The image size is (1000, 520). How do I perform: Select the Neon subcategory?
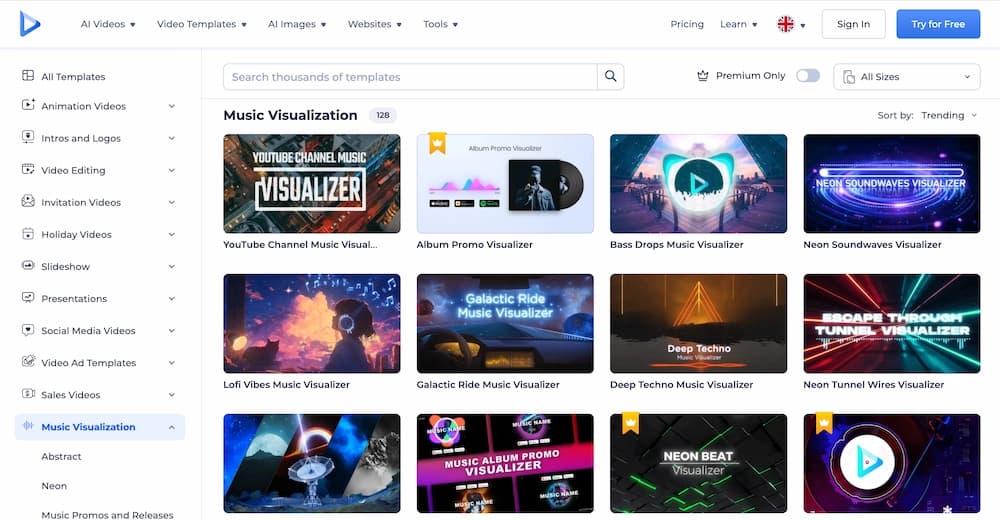(54, 486)
